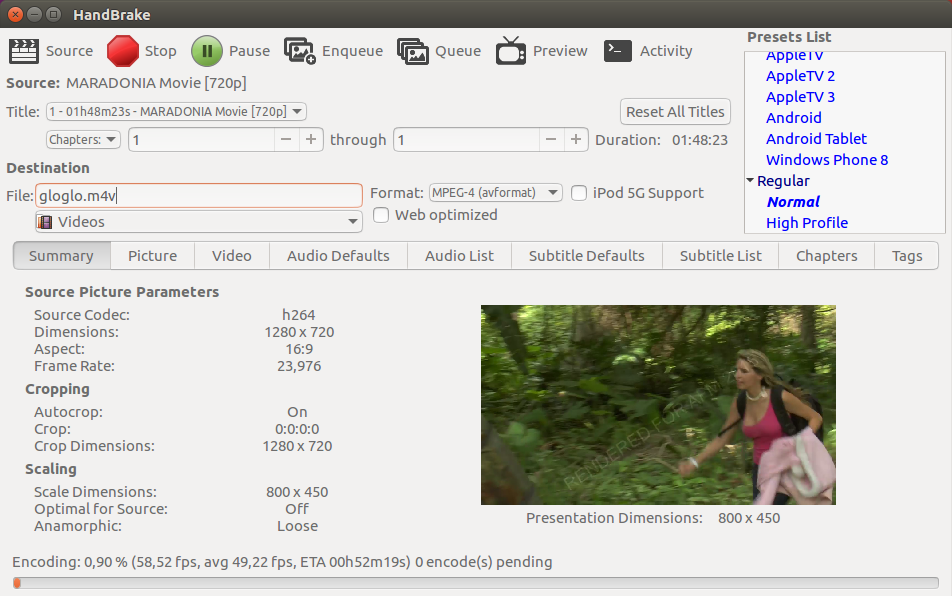
Task: Select the High Profile preset
Action: click(807, 223)
